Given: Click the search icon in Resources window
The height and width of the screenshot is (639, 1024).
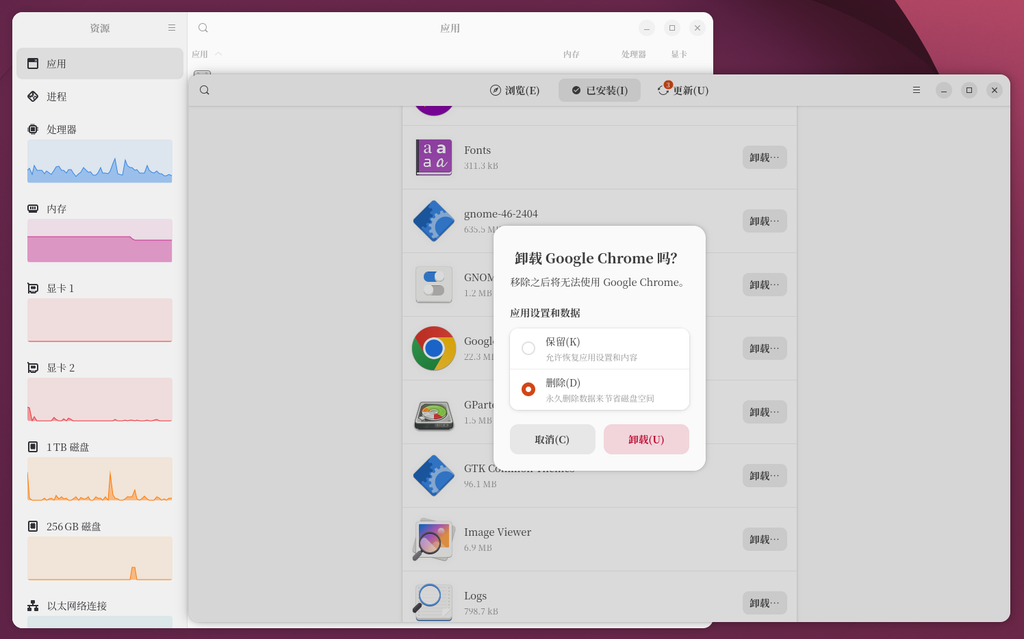Looking at the screenshot, I should click(x=203, y=28).
